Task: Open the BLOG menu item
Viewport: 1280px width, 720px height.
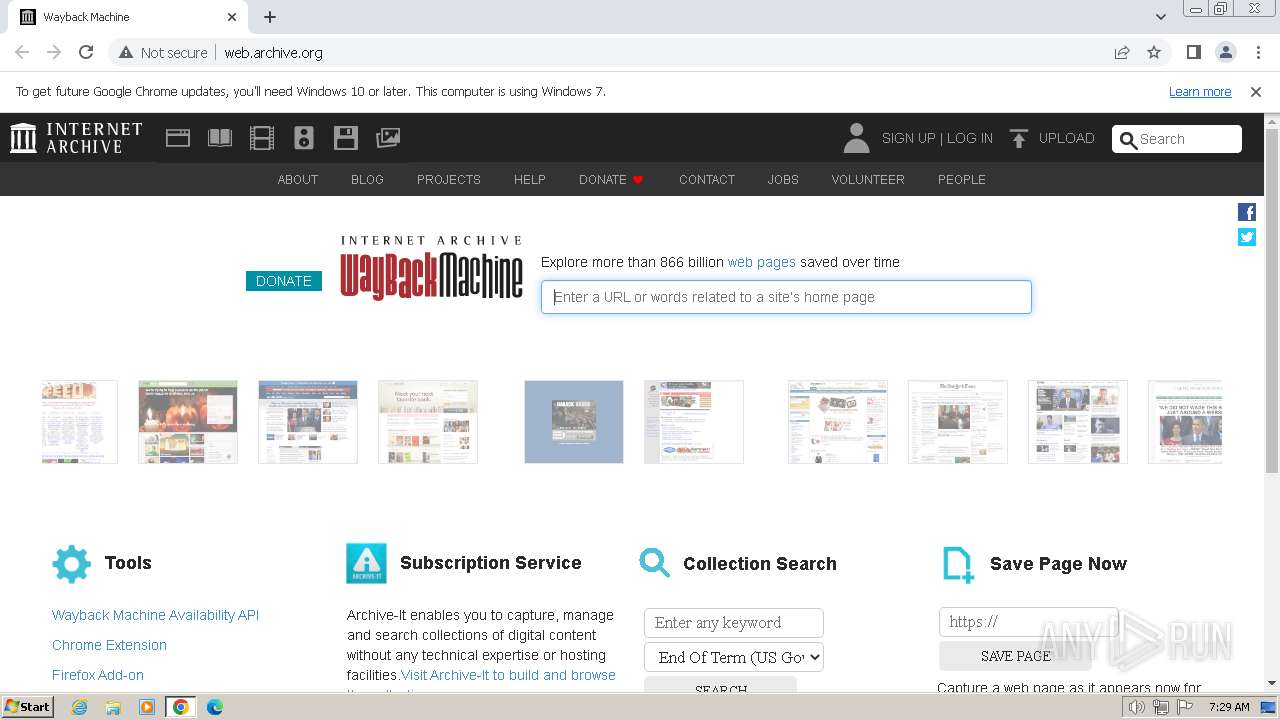Action: click(x=367, y=179)
